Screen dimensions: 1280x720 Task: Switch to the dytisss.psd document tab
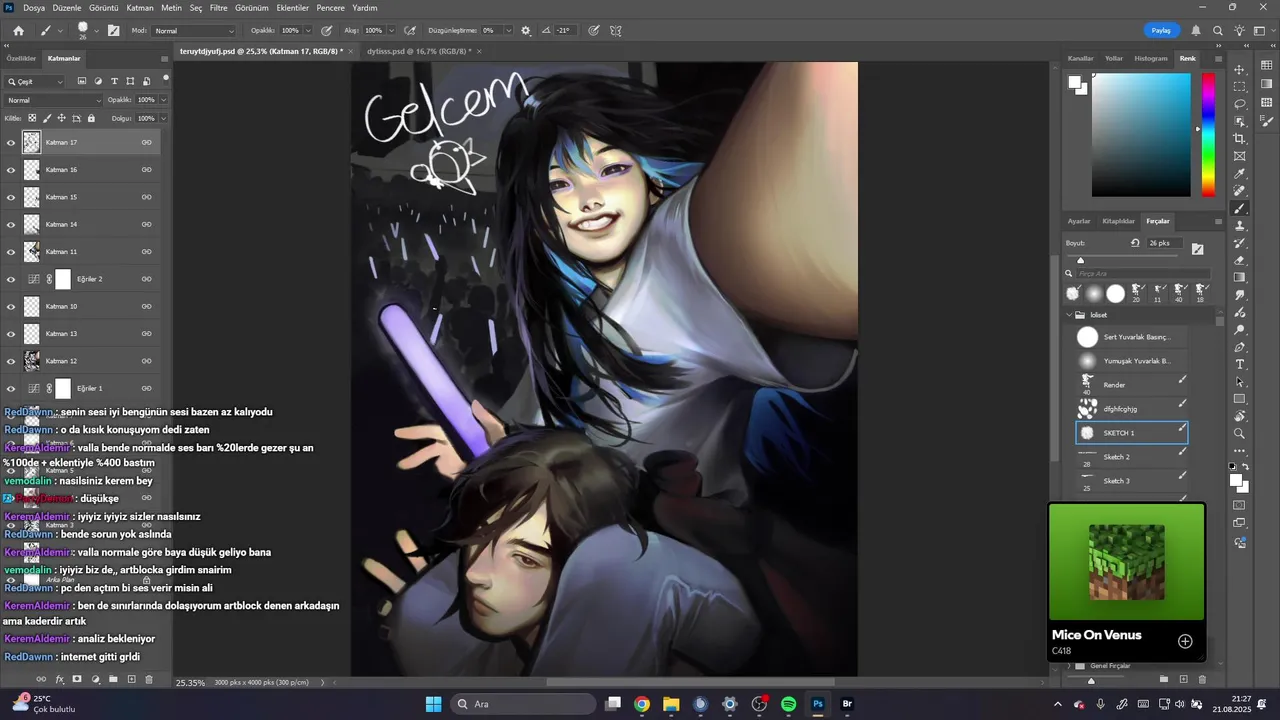(418, 50)
